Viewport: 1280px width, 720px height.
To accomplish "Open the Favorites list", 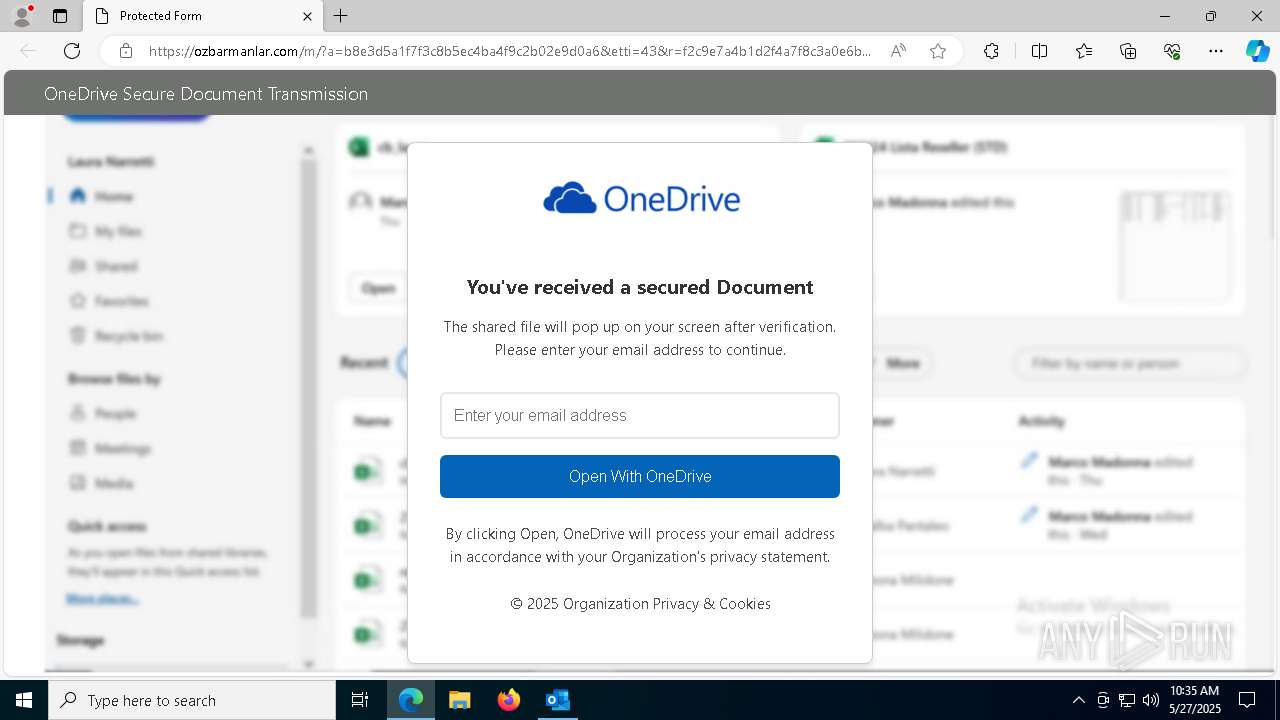I will [1084, 51].
